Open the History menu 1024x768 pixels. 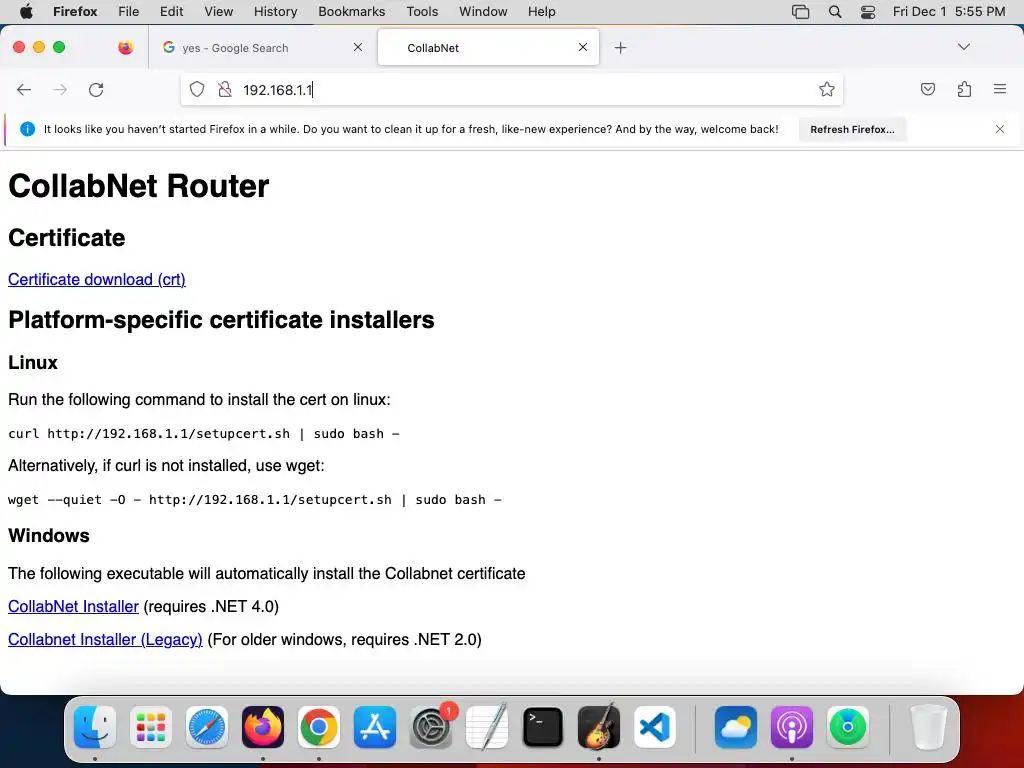pos(276,12)
